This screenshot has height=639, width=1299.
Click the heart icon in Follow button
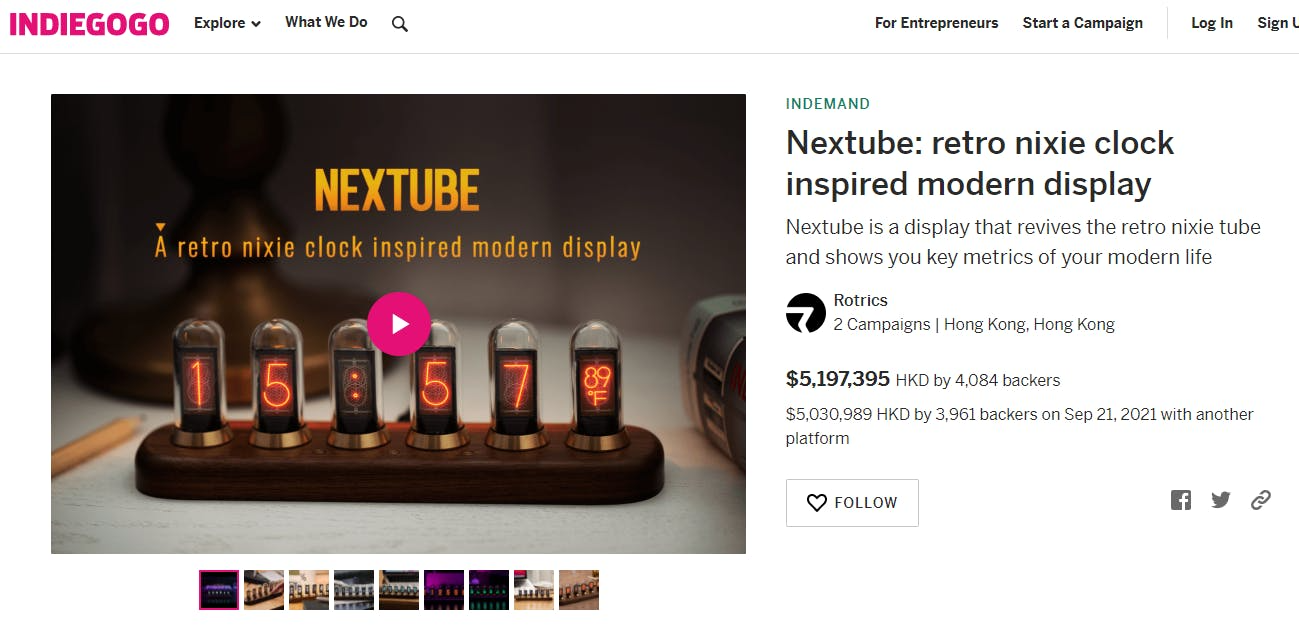[817, 503]
